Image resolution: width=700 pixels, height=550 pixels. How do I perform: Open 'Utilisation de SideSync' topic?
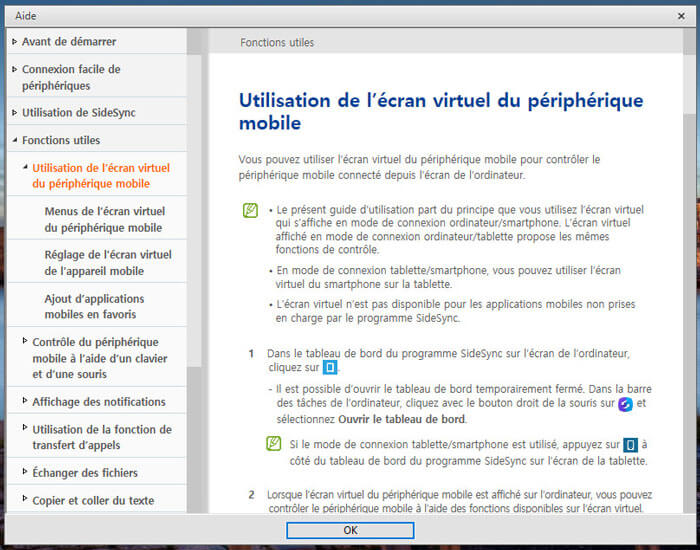pyautogui.click(x=81, y=113)
